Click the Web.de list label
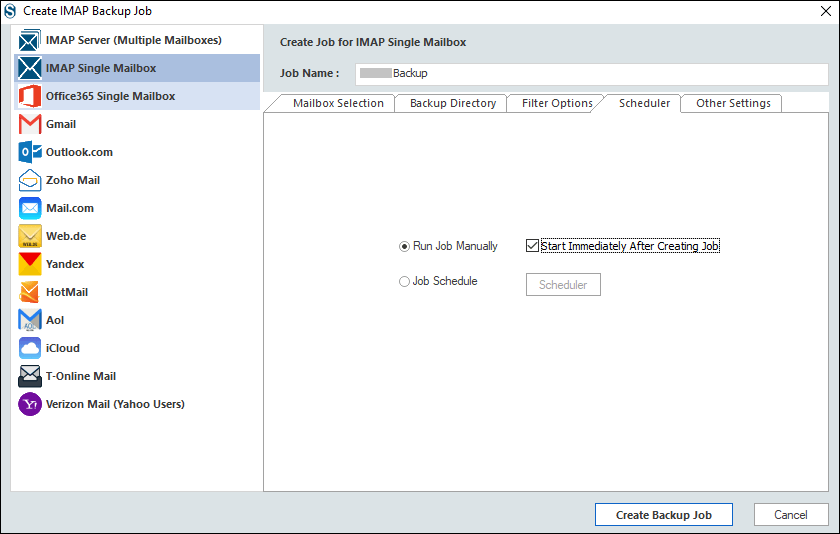This screenshot has height=534, width=840. pos(66,236)
